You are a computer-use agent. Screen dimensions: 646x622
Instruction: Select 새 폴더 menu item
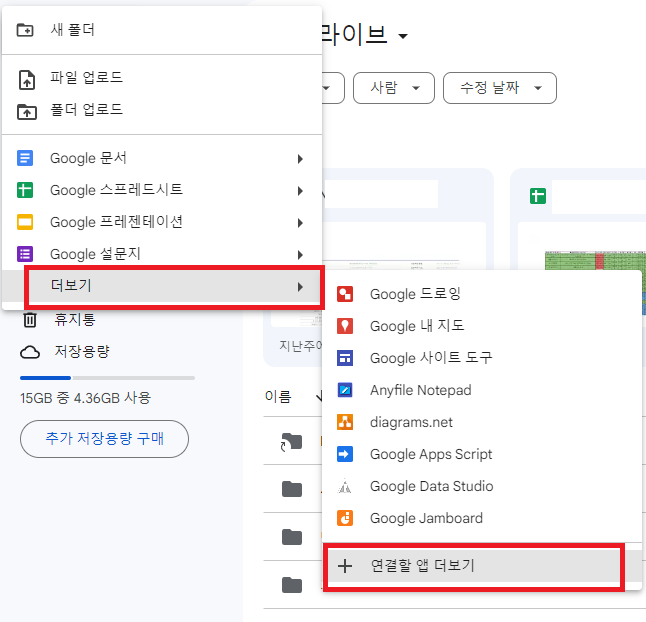point(162,30)
